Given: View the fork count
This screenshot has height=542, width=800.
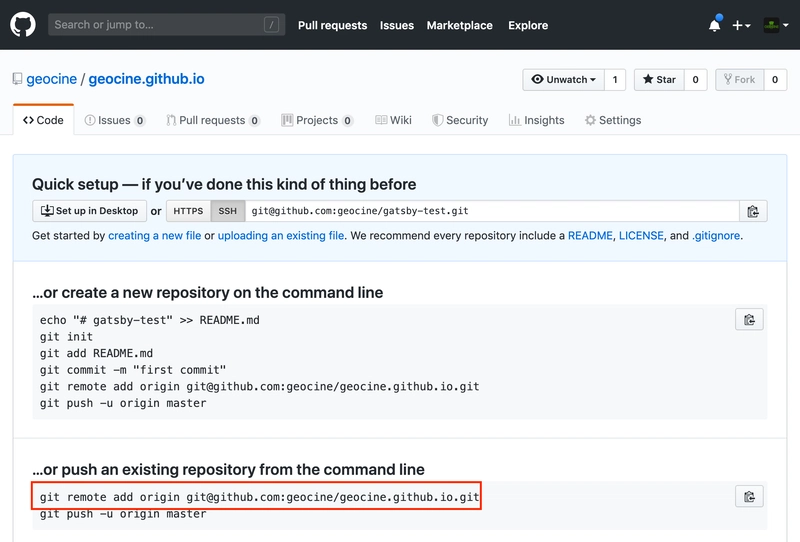Looking at the screenshot, I should click(775, 80).
